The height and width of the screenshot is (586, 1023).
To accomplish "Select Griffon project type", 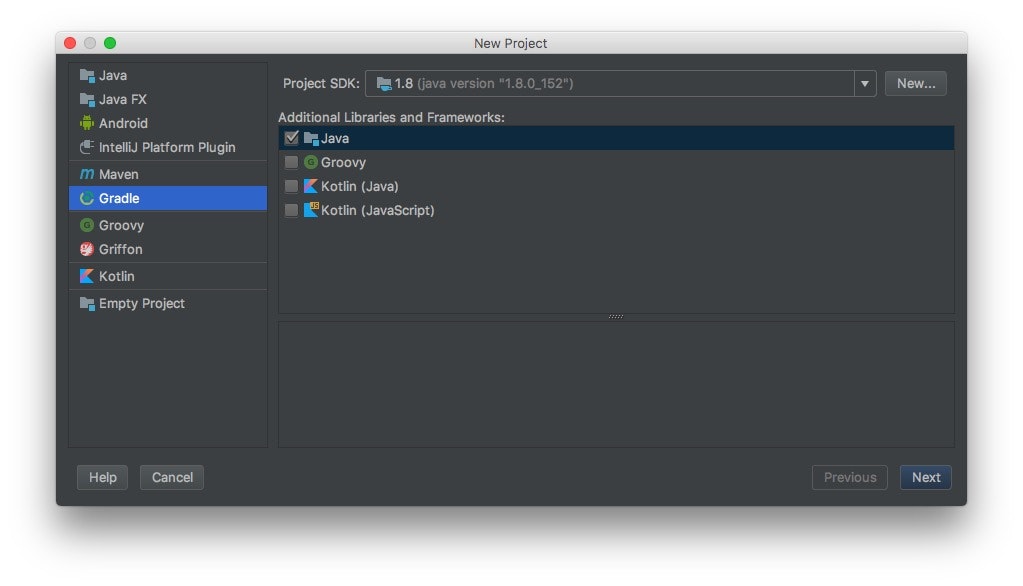I will [x=168, y=249].
